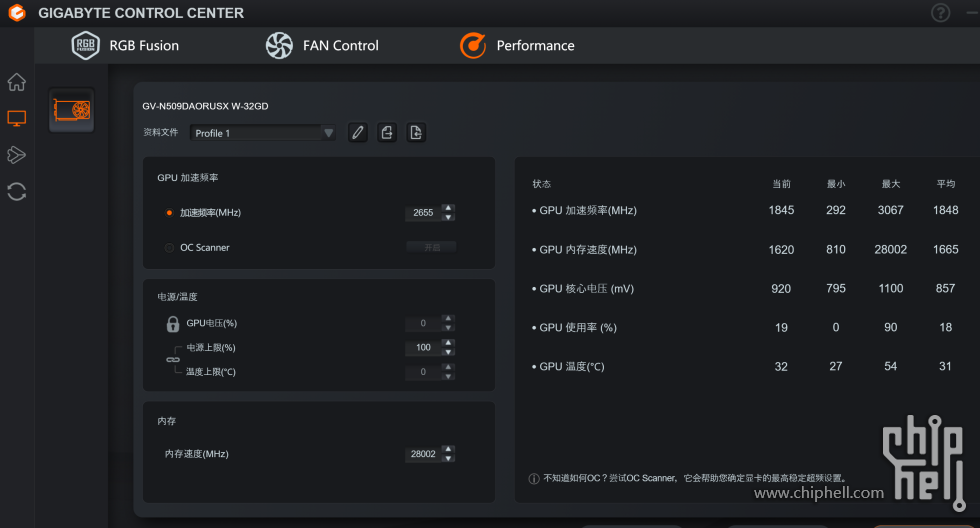Increase the boost clock with up arrow

[448, 208]
